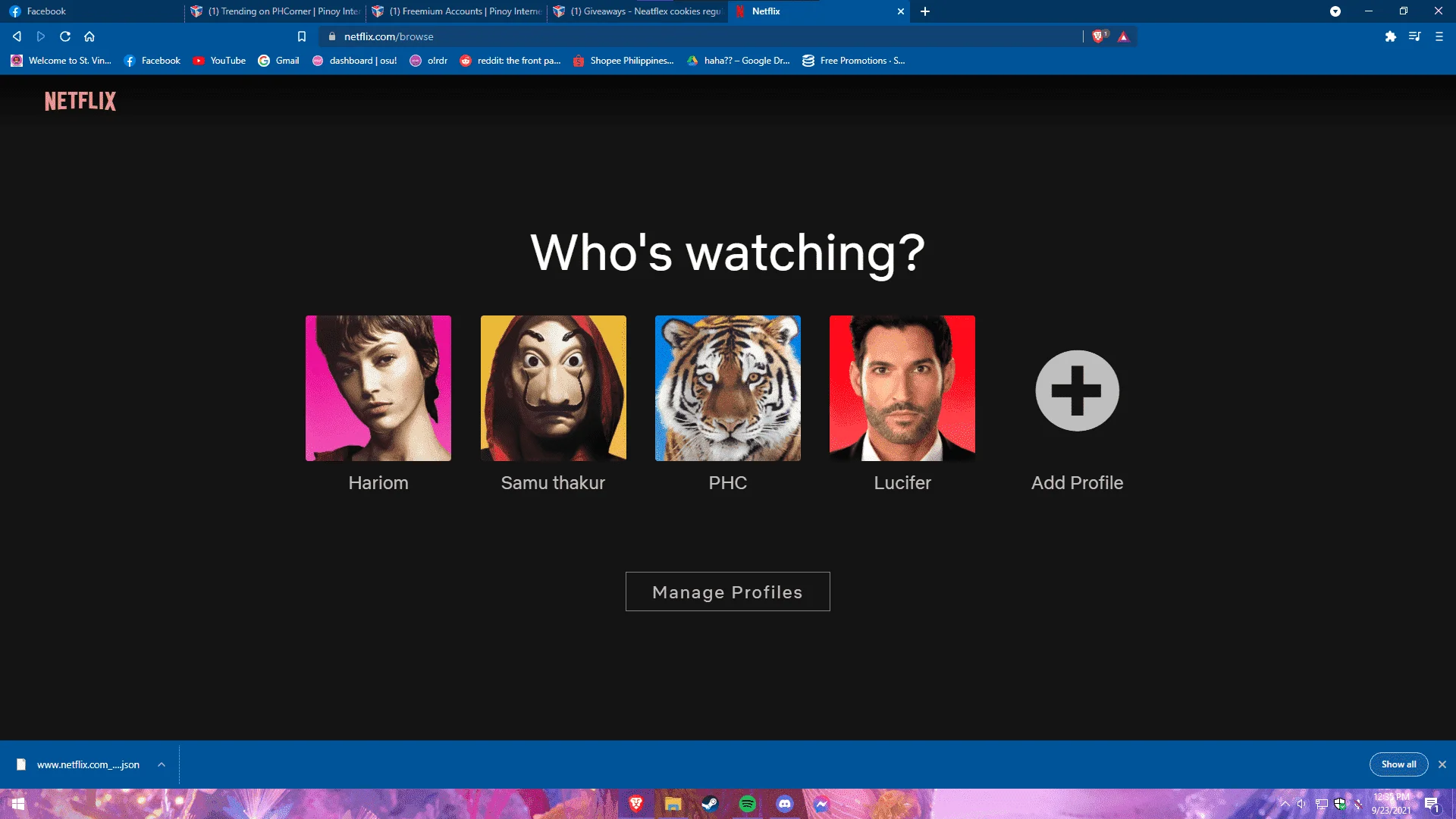Screen dimensions: 1456x819
Task: Open the dashboard | osu! bookmark
Action: click(354, 61)
